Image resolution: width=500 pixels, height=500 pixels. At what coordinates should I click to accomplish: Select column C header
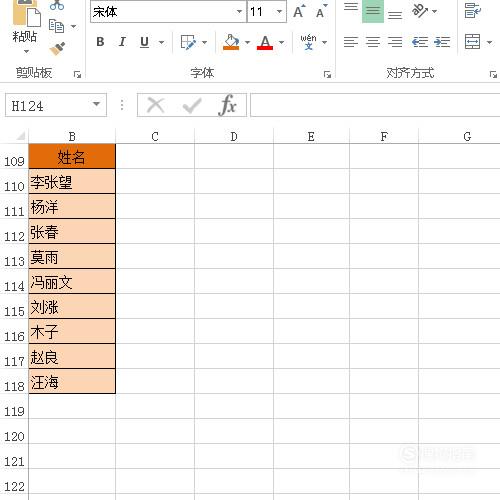click(155, 137)
